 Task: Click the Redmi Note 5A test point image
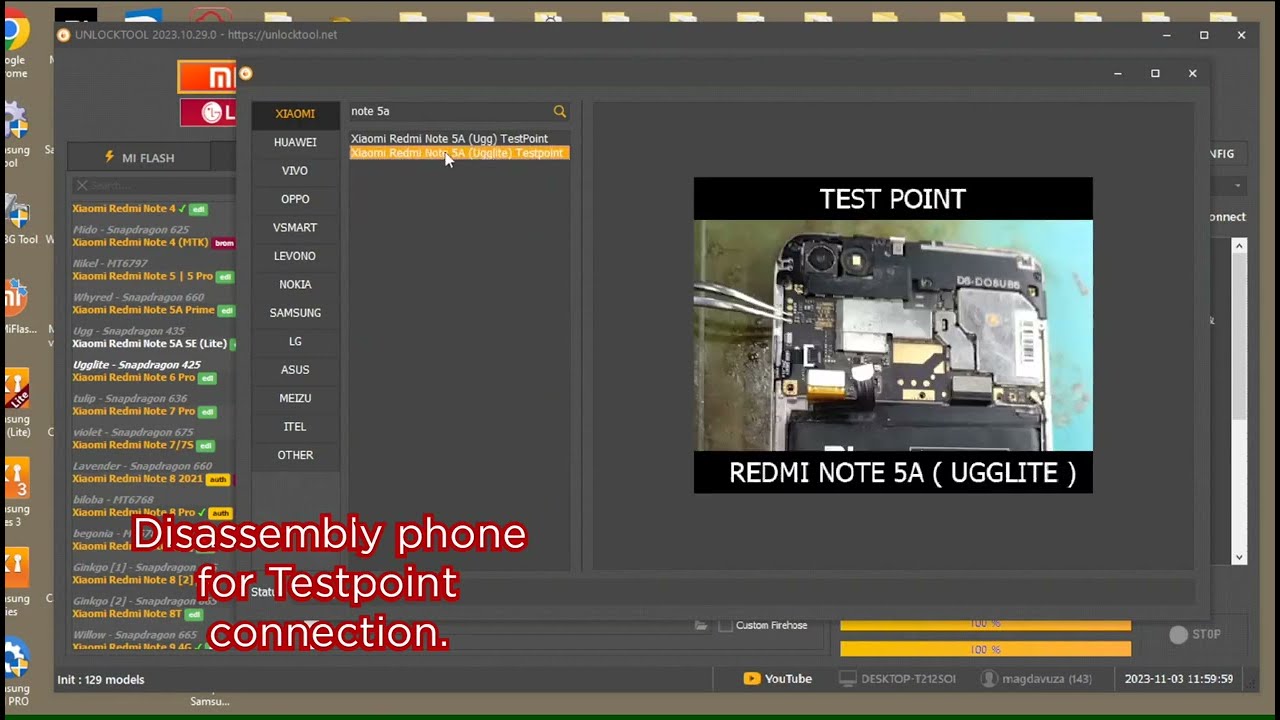pos(893,335)
